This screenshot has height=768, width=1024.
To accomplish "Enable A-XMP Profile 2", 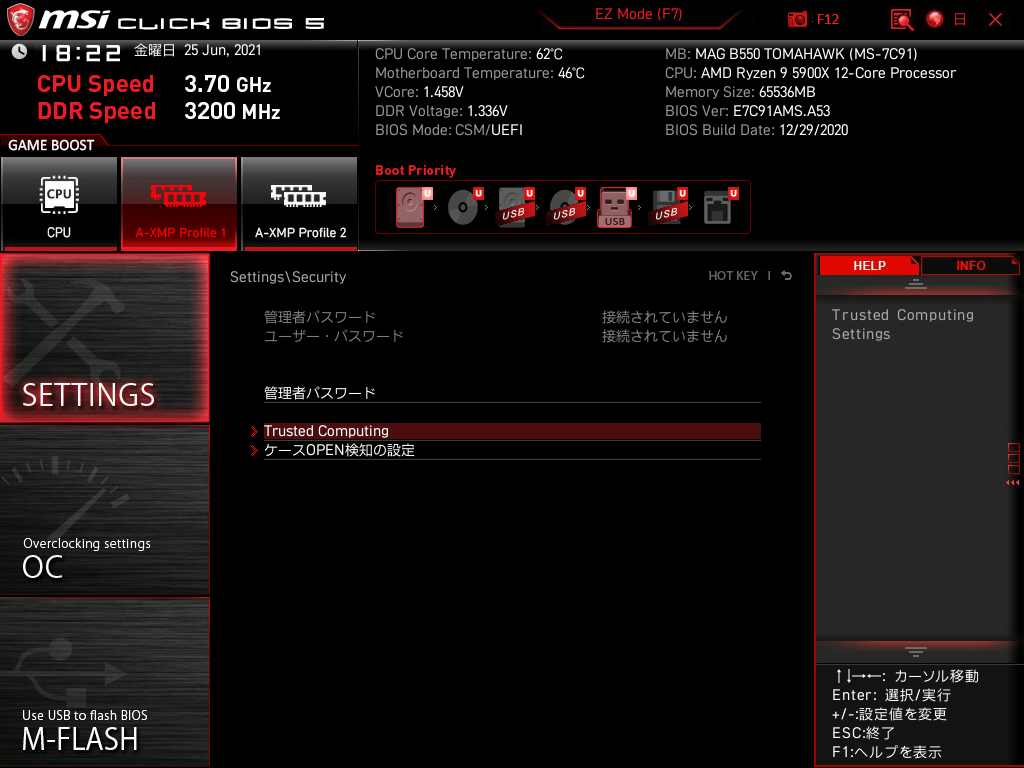I will tap(299, 204).
